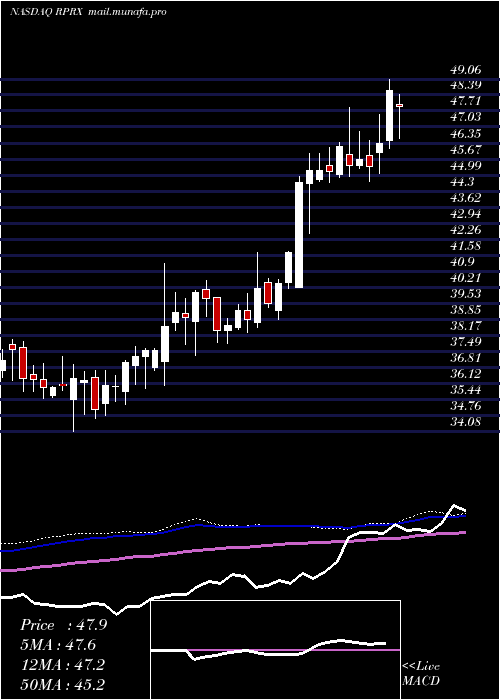
Task: Click the 49.06 price axis label
Action: 466,69
